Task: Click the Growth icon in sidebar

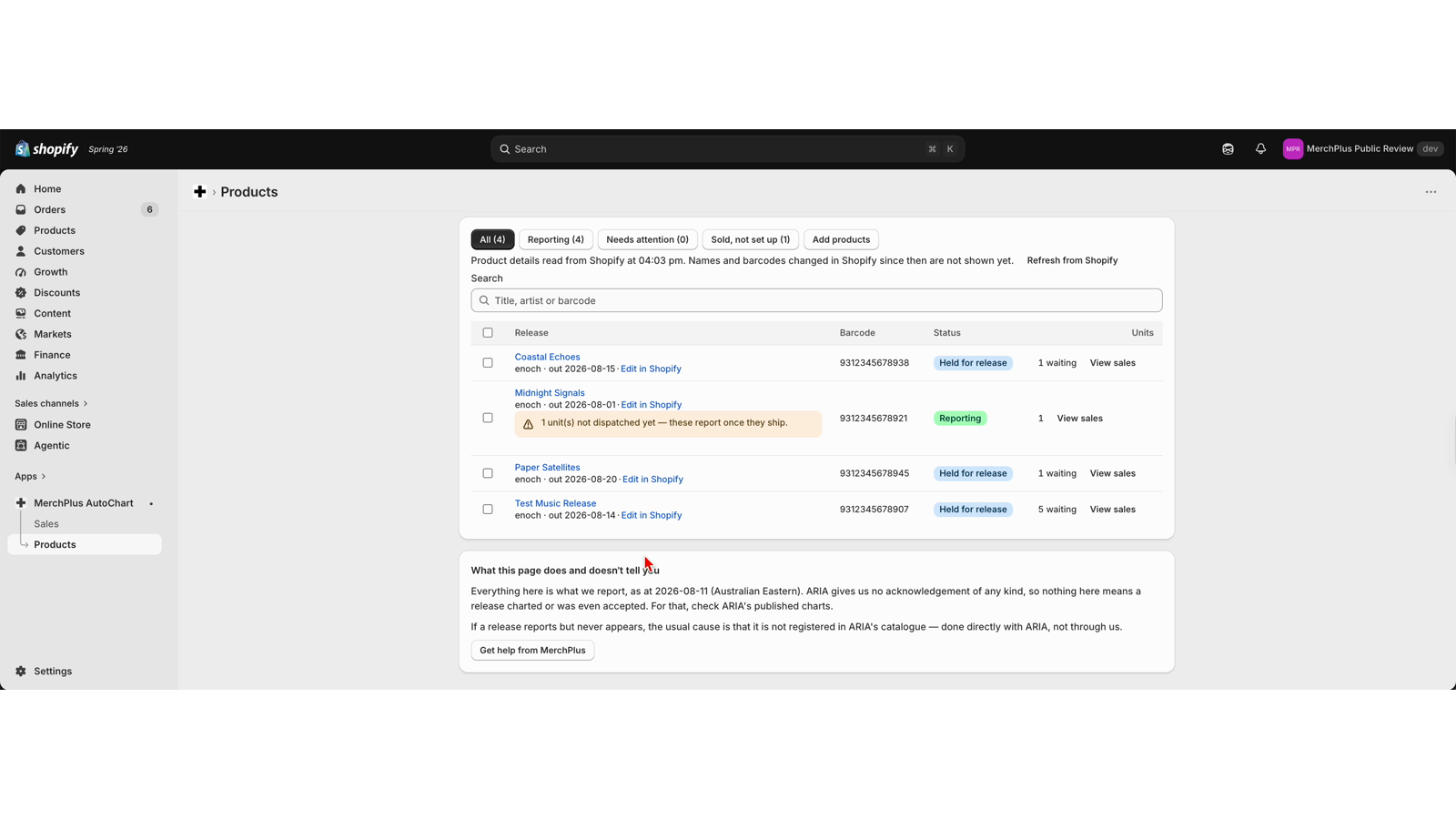Action: pos(21,272)
